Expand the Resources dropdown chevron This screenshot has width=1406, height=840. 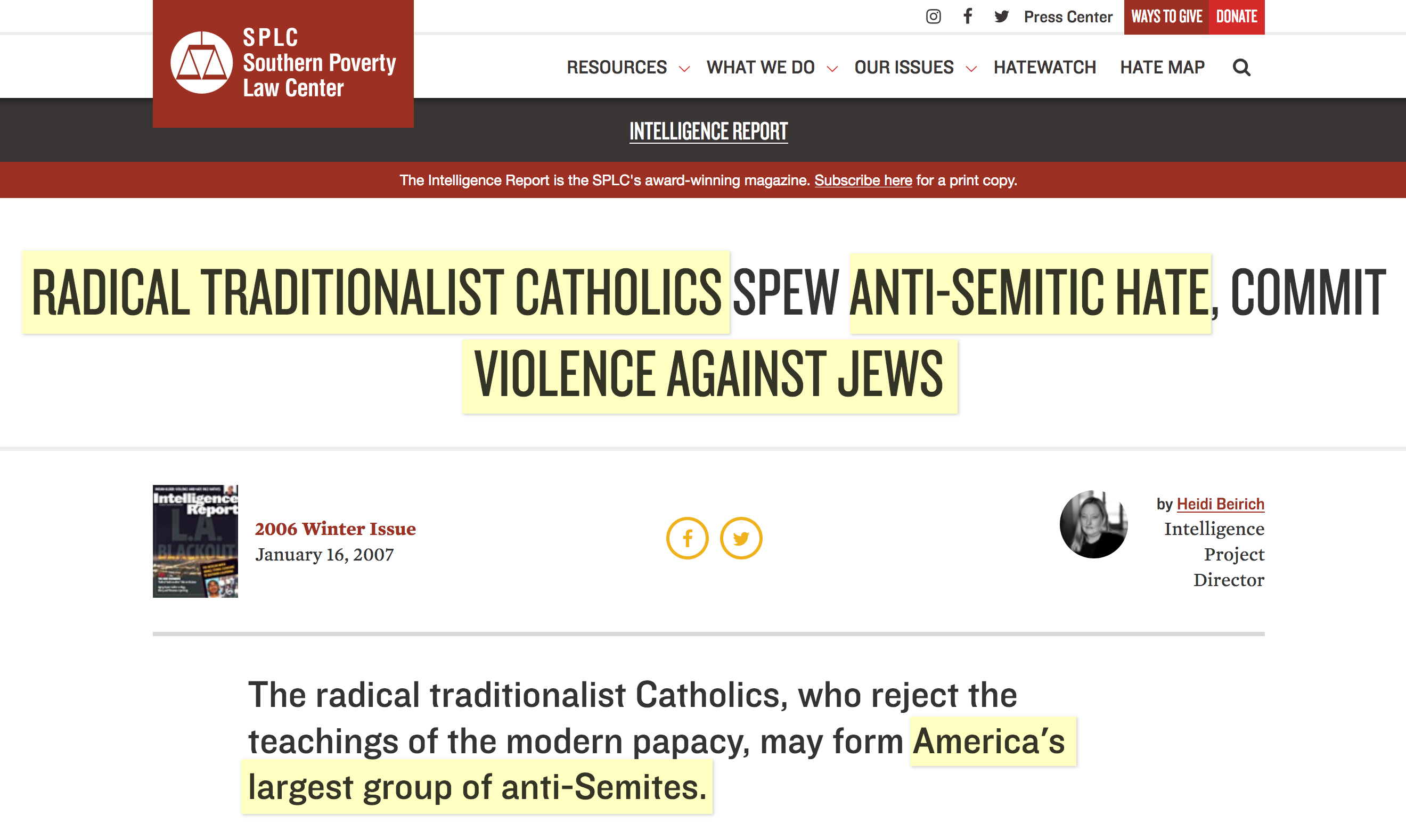(x=684, y=69)
